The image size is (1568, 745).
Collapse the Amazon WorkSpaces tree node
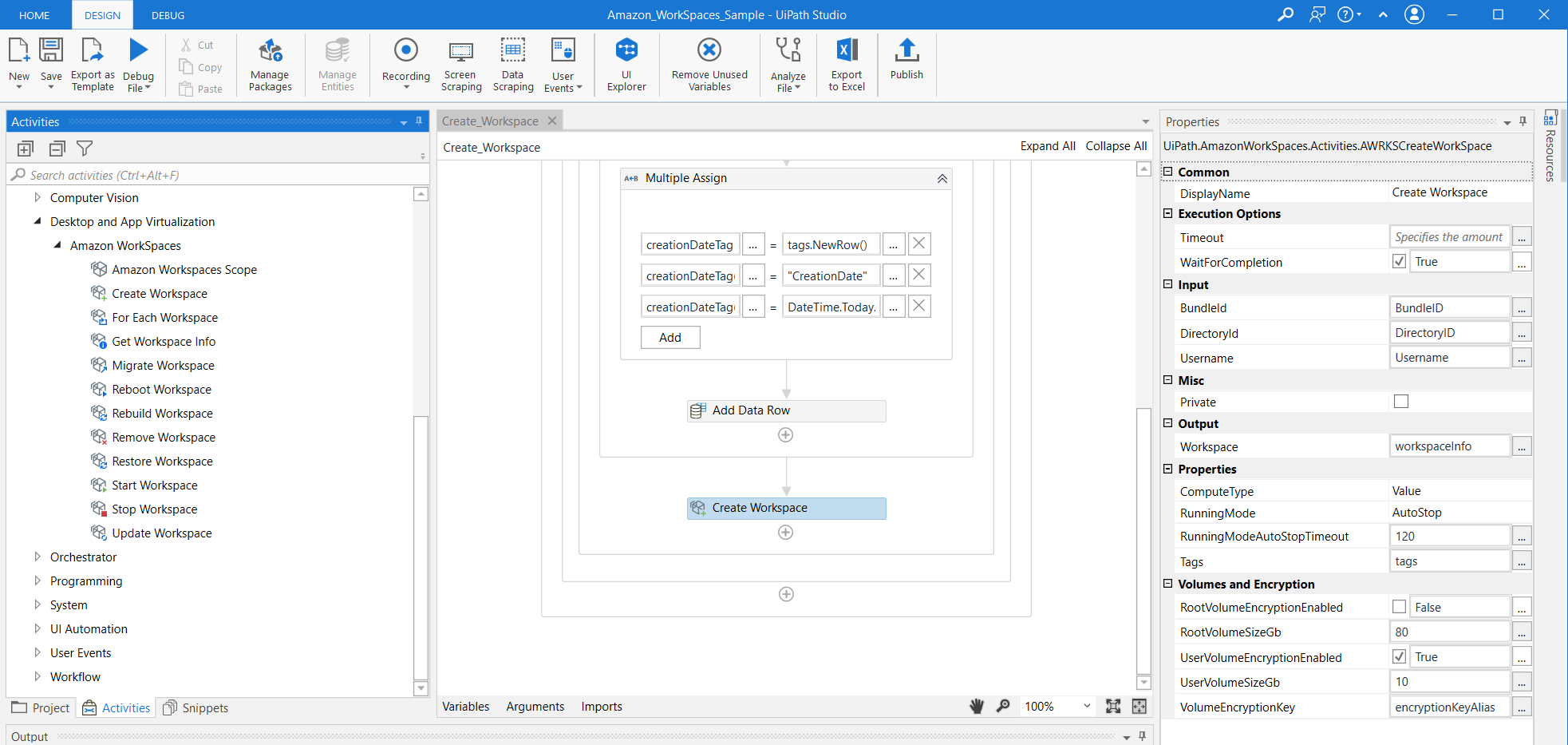pos(57,245)
